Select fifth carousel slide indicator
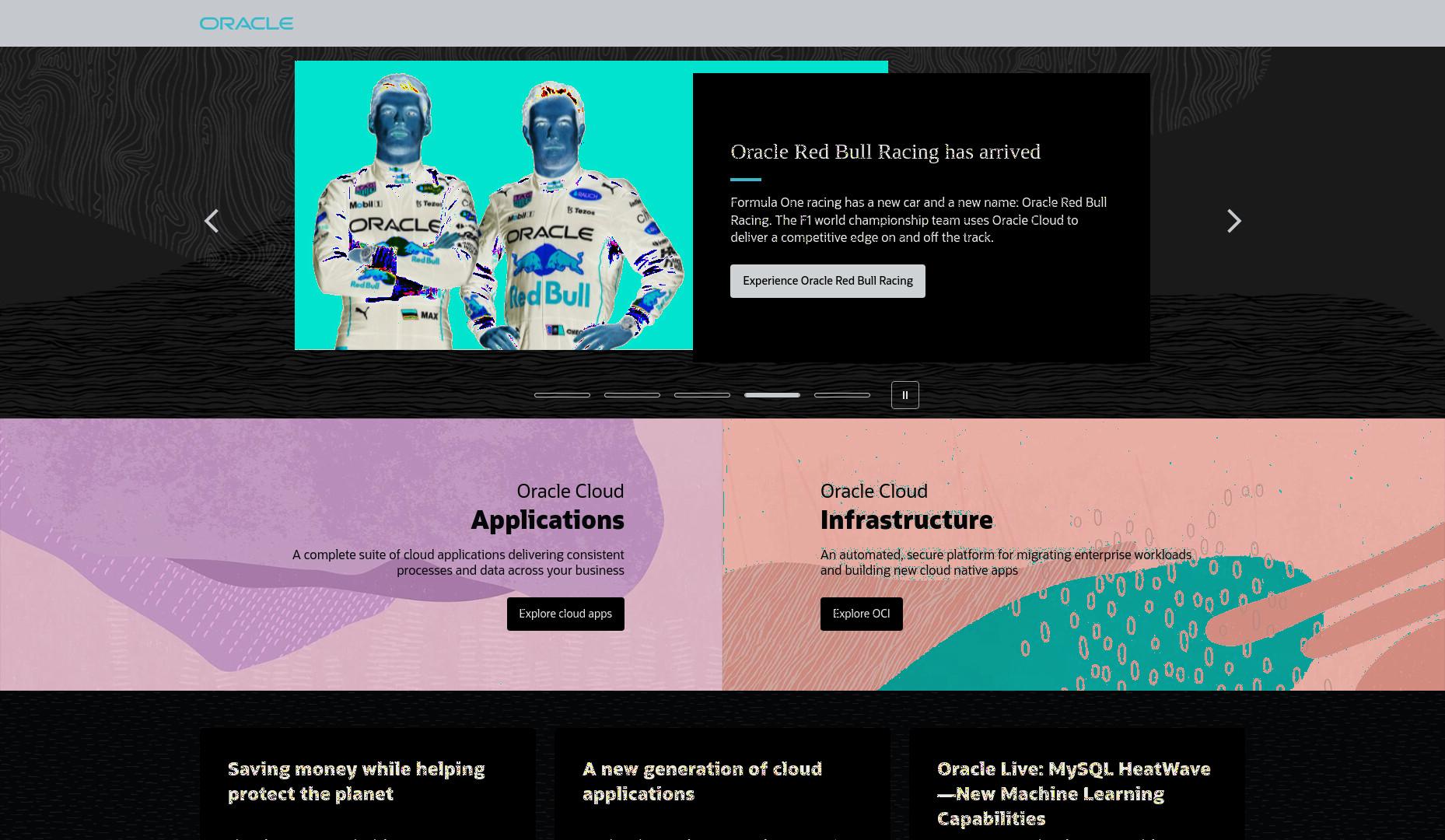 click(x=842, y=395)
